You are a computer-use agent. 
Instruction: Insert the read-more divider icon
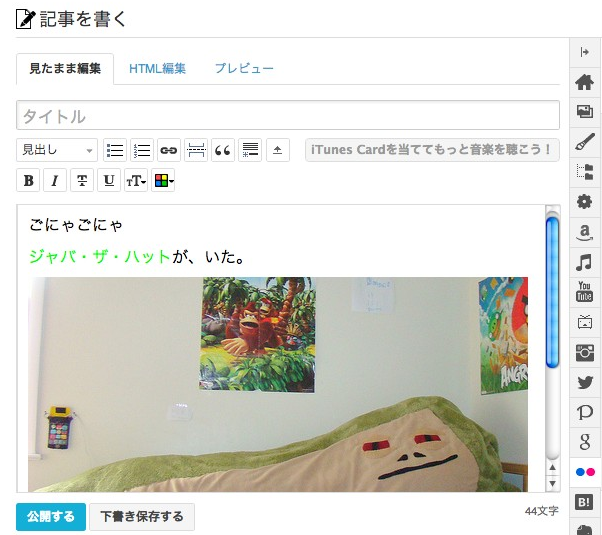pyautogui.click(x=196, y=150)
